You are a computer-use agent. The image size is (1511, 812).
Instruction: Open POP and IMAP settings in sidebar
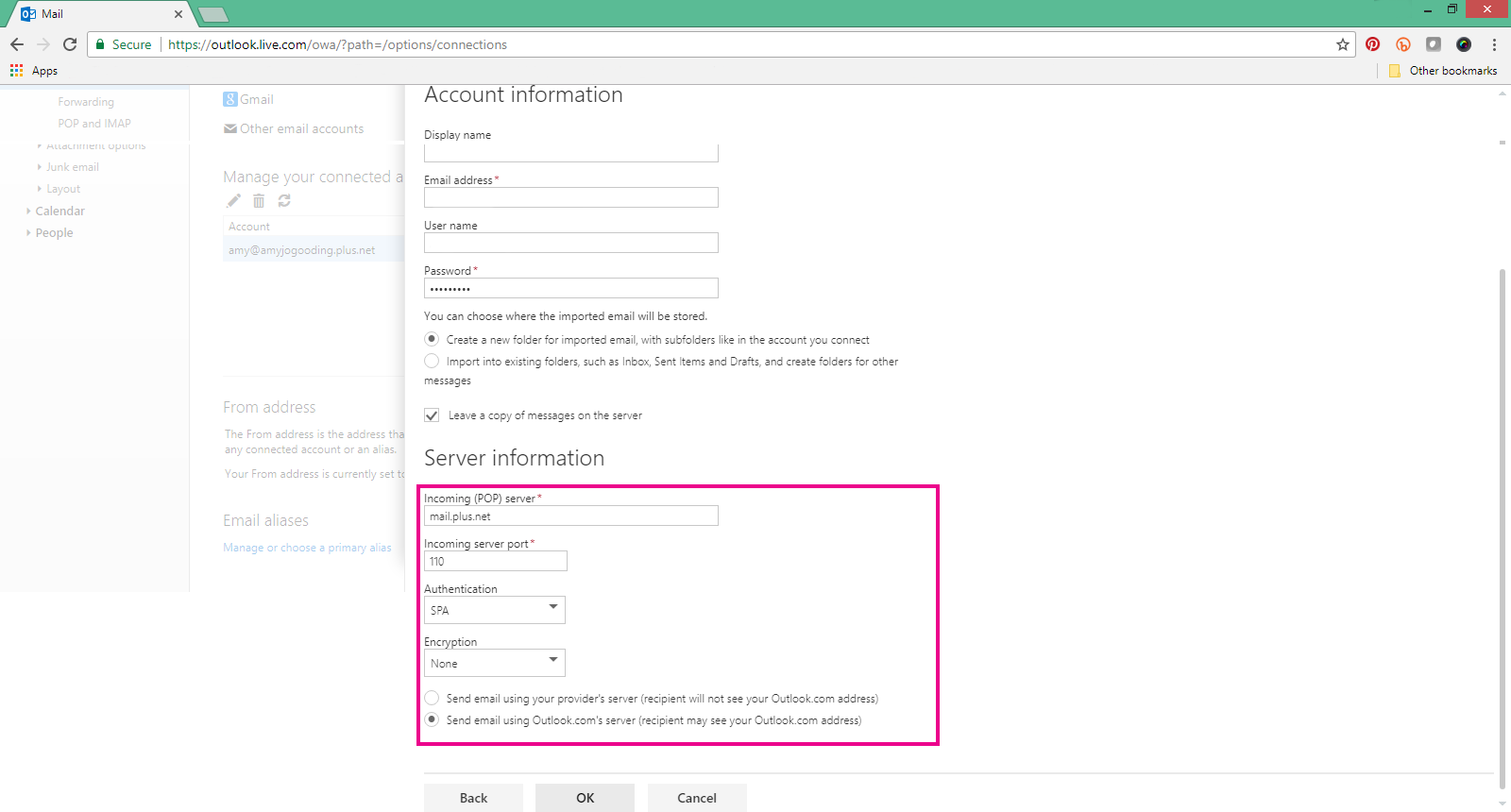94,124
